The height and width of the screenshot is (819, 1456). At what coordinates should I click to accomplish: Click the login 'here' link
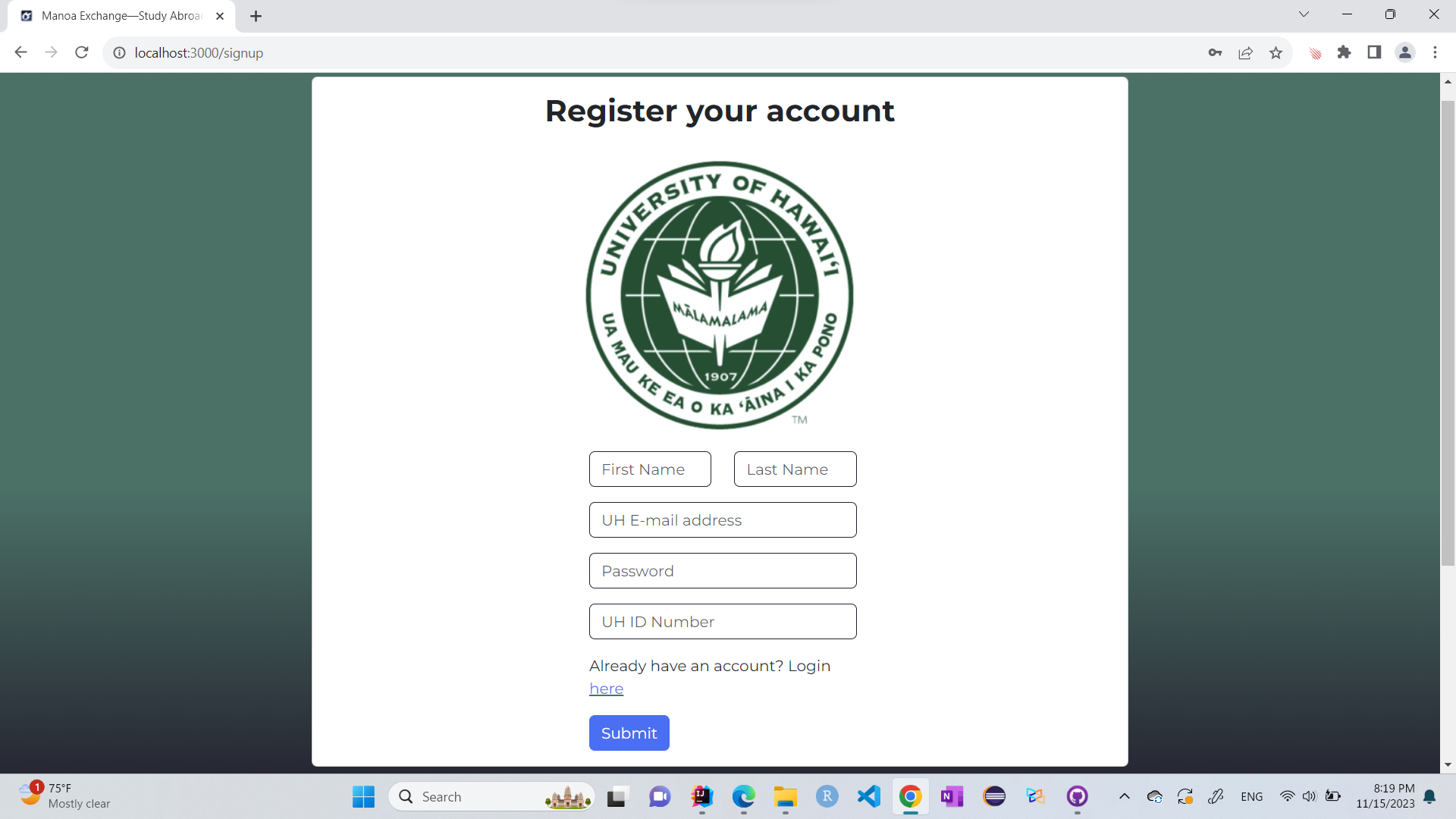607,688
